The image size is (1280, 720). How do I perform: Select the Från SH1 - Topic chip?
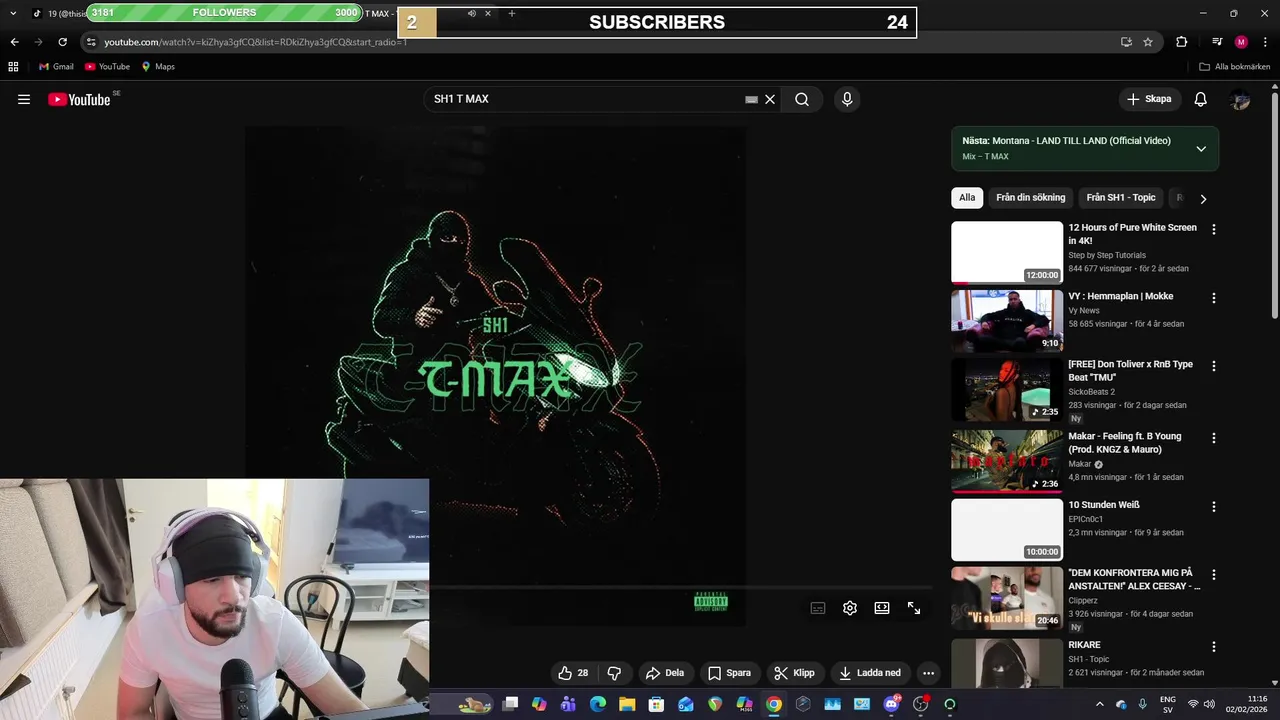(x=1121, y=198)
